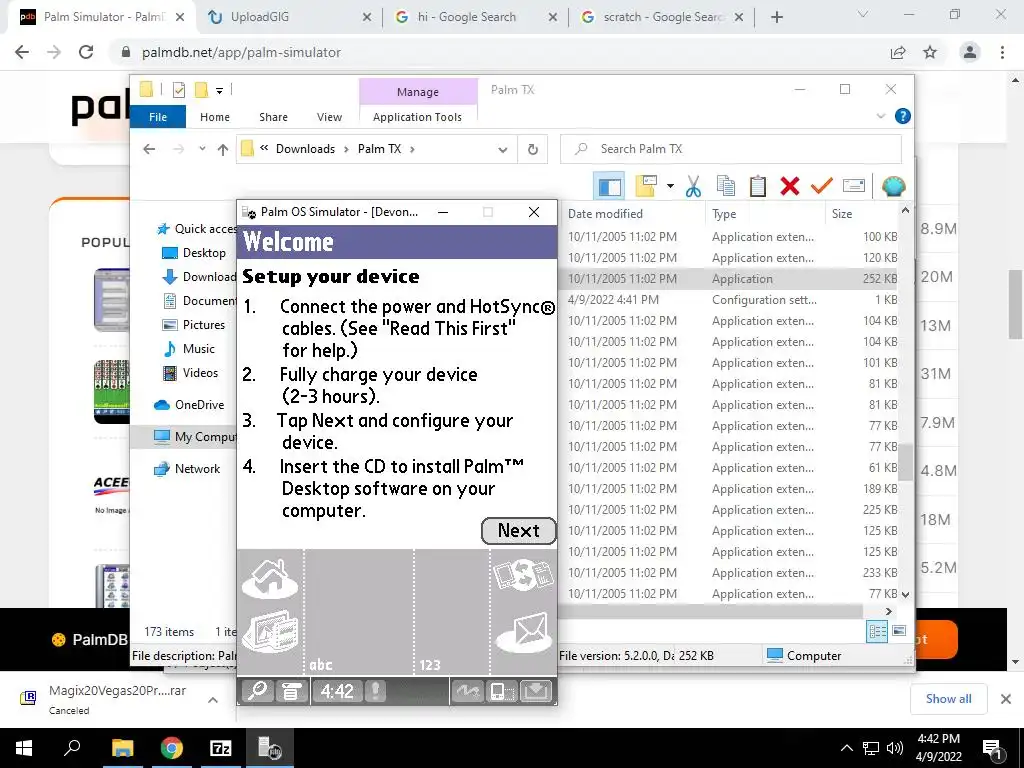The width and height of the screenshot is (1024, 768).
Task: Click the Copy icon in Explorer toolbar
Action: click(726, 186)
